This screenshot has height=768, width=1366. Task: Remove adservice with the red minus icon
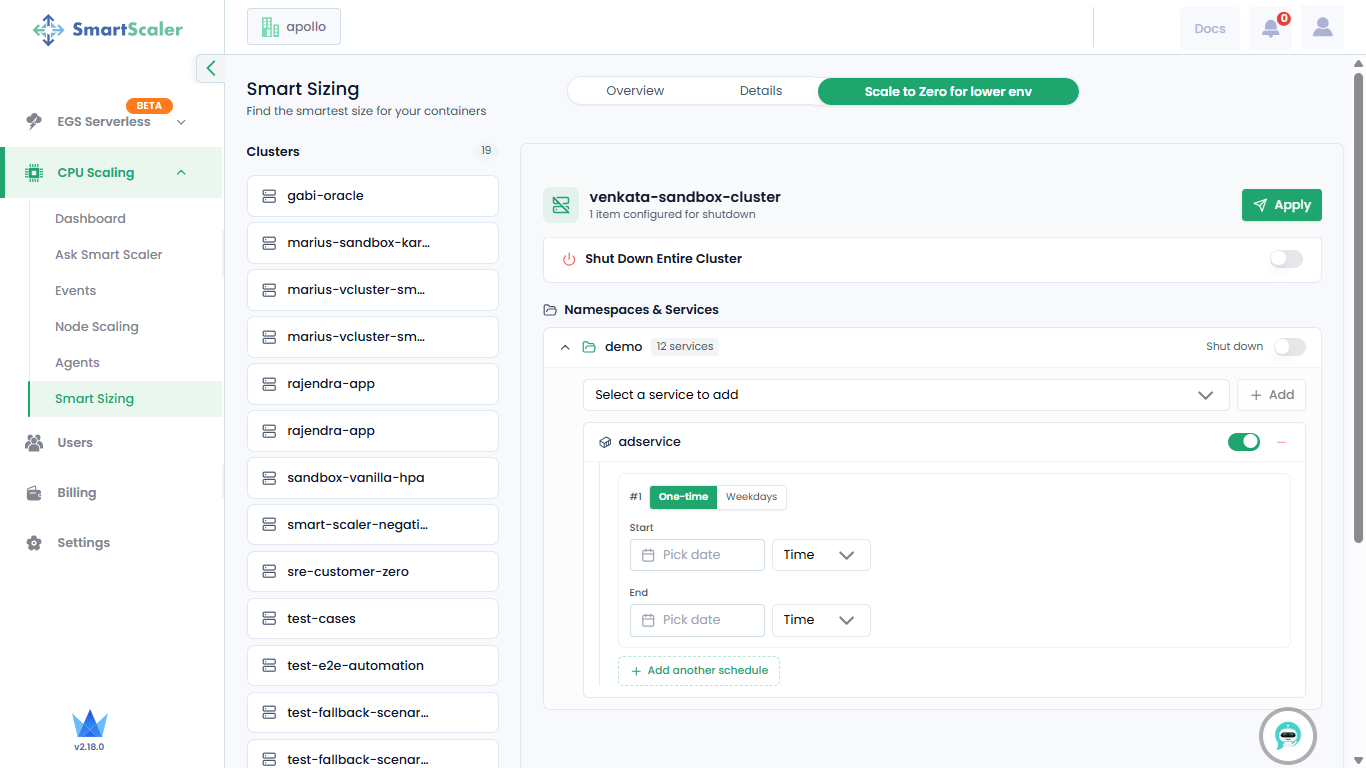pos(1281,442)
